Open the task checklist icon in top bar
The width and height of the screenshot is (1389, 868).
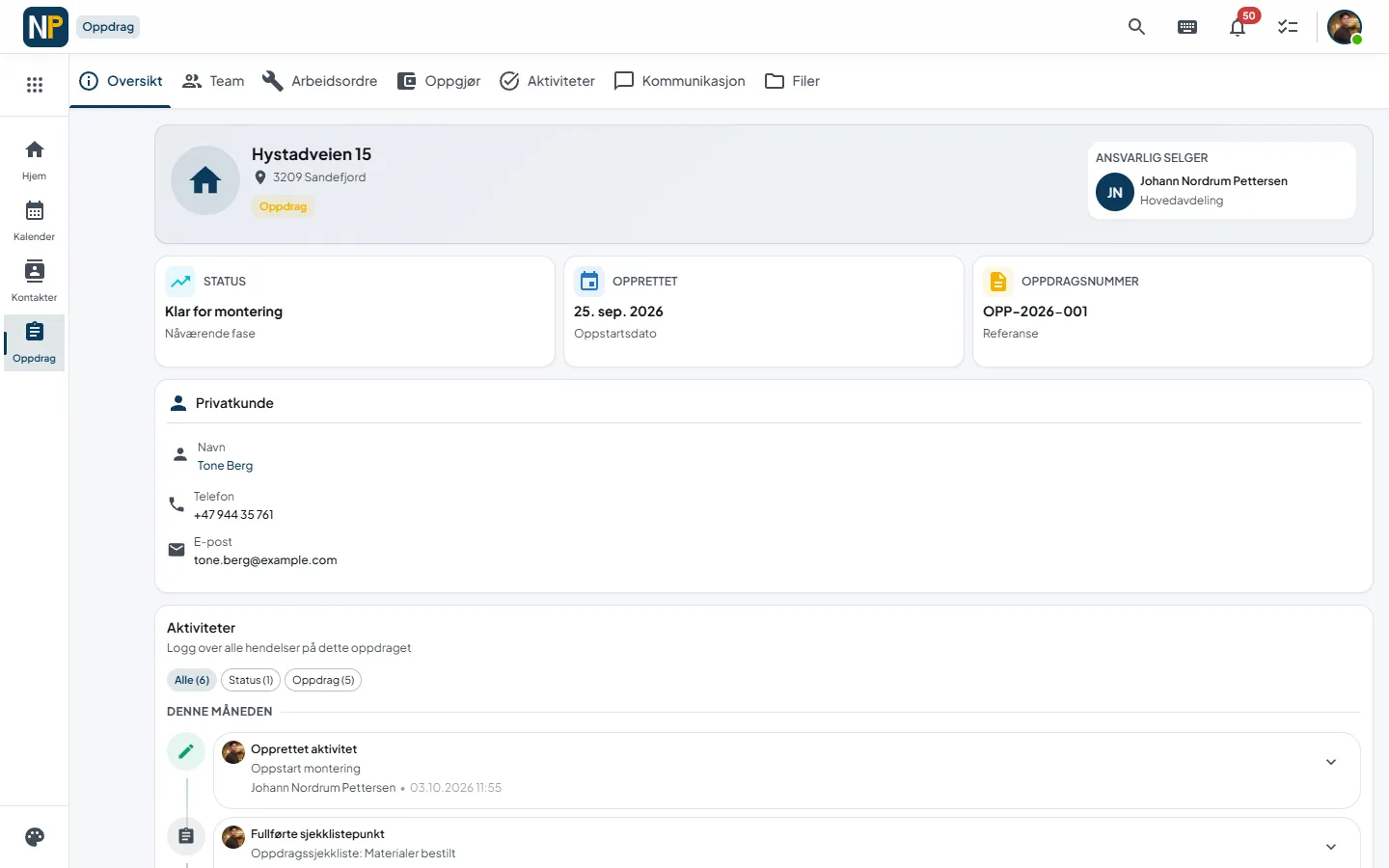coord(1288,27)
